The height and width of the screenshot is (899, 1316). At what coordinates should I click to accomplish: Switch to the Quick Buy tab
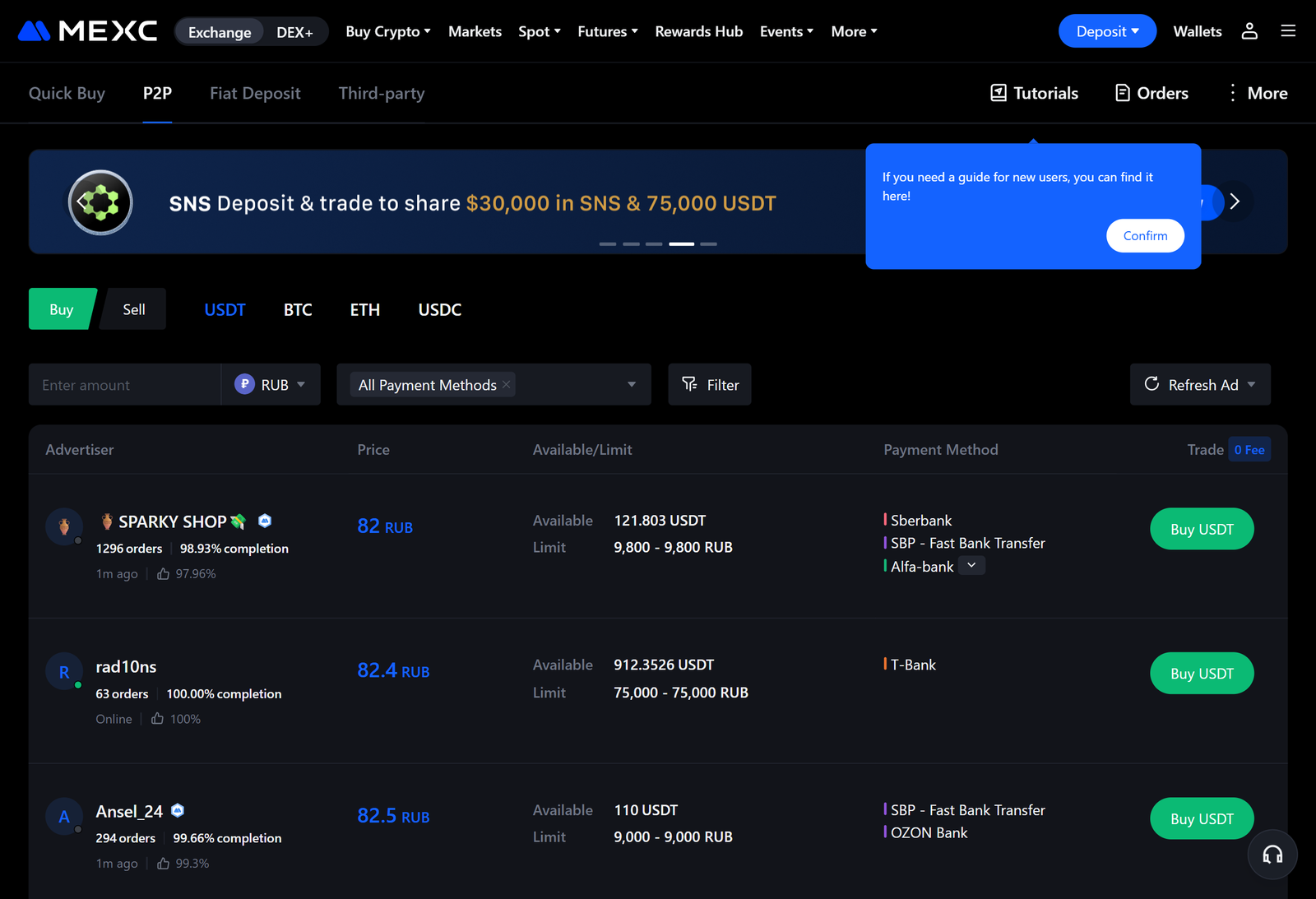click(67, 93)
